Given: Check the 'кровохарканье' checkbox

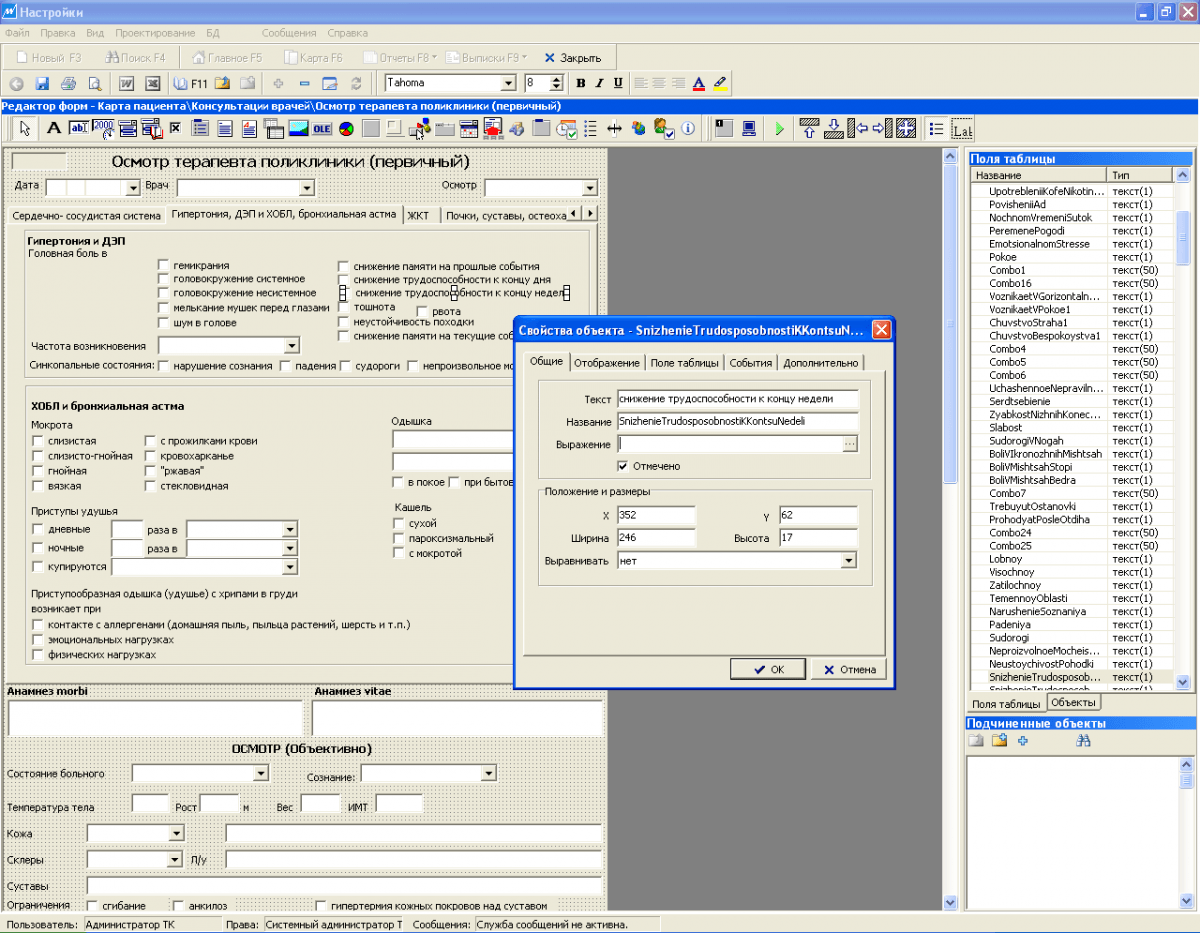Looking at the screenshot, I should (150, 456).
